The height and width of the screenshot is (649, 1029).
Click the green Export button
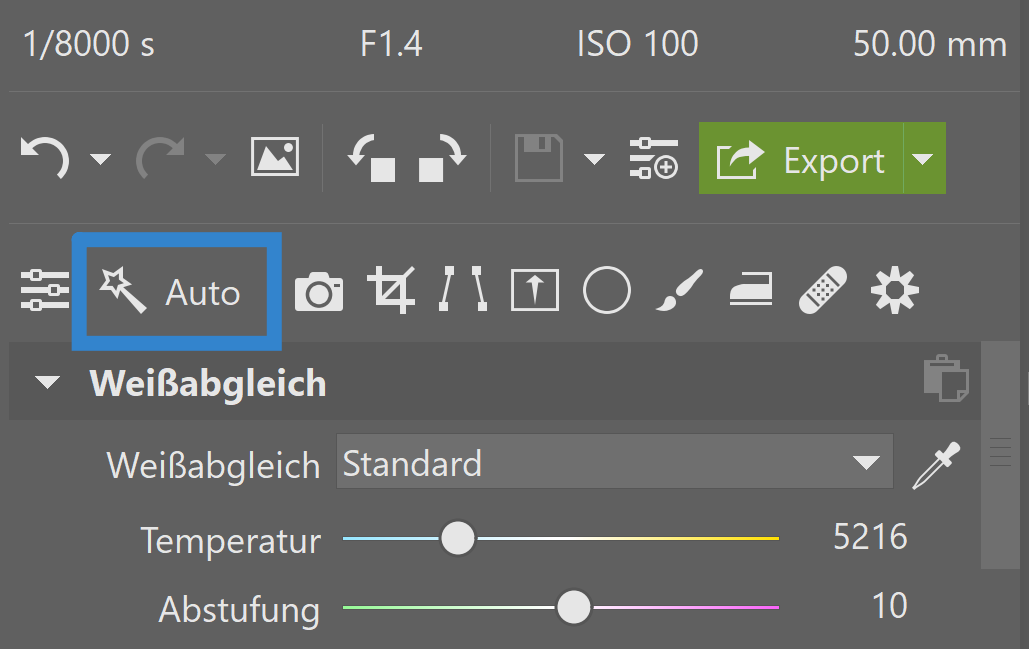point(801,158)
